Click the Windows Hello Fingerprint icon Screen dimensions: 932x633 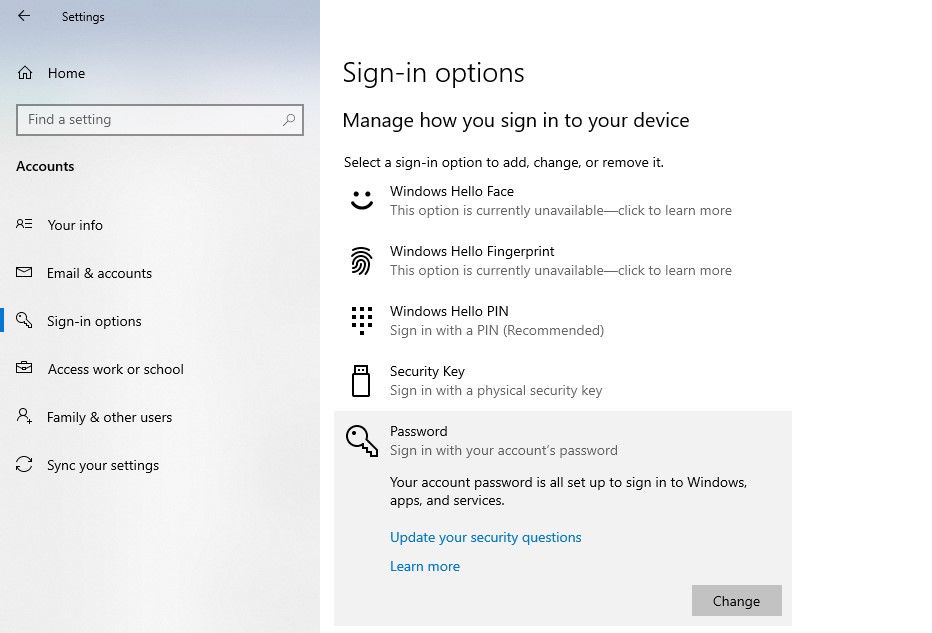361,260
